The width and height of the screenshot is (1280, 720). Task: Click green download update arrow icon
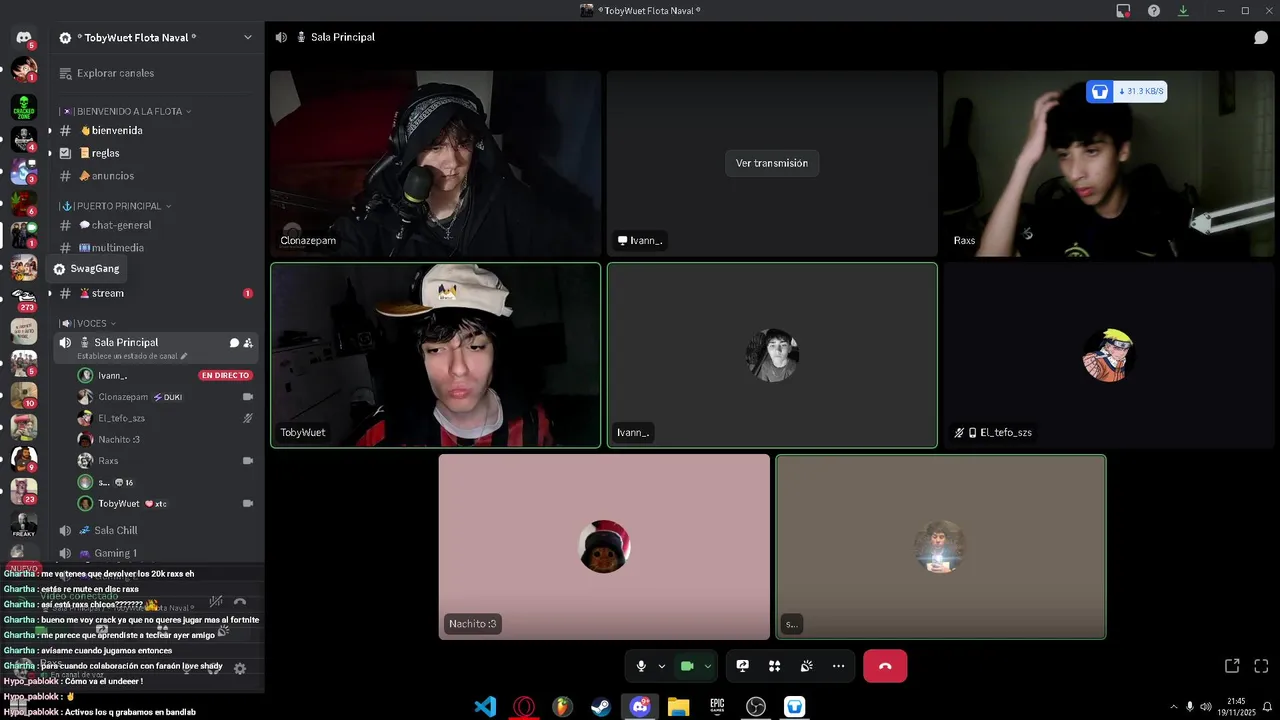(x=1183, y=11)
